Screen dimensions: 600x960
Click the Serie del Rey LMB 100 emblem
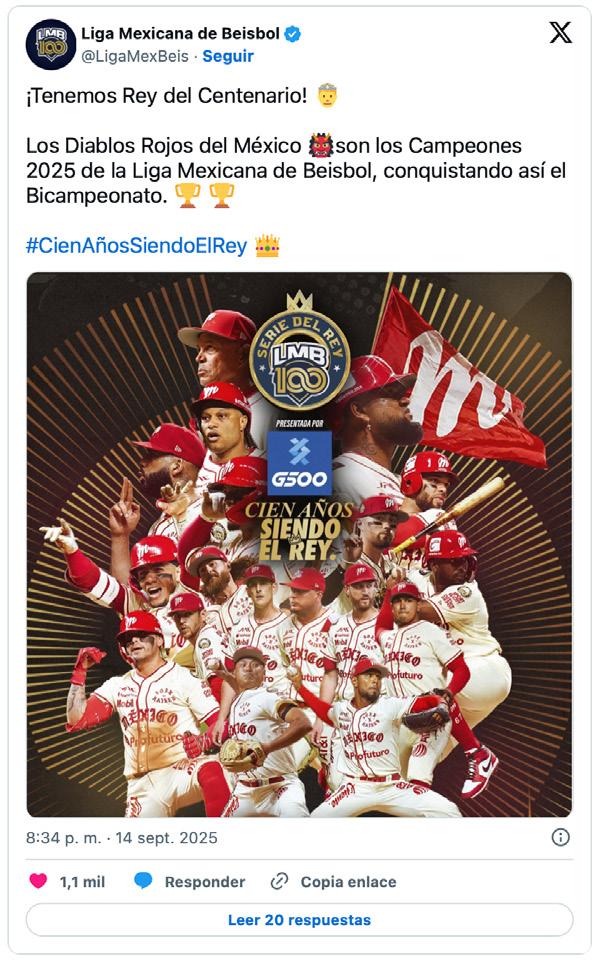click(x=299, y=351)
